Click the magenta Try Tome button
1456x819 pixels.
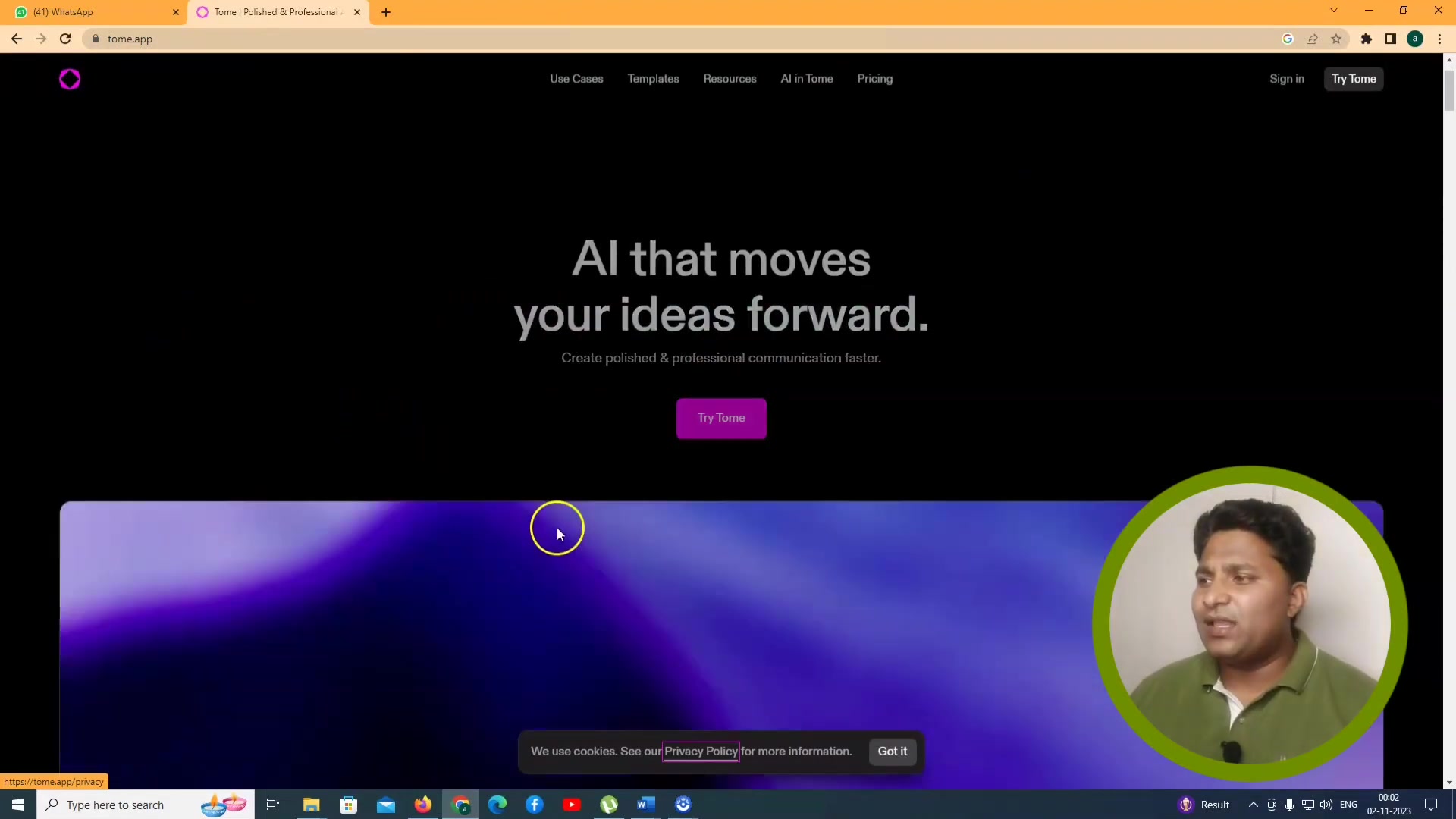click(721, 419)
